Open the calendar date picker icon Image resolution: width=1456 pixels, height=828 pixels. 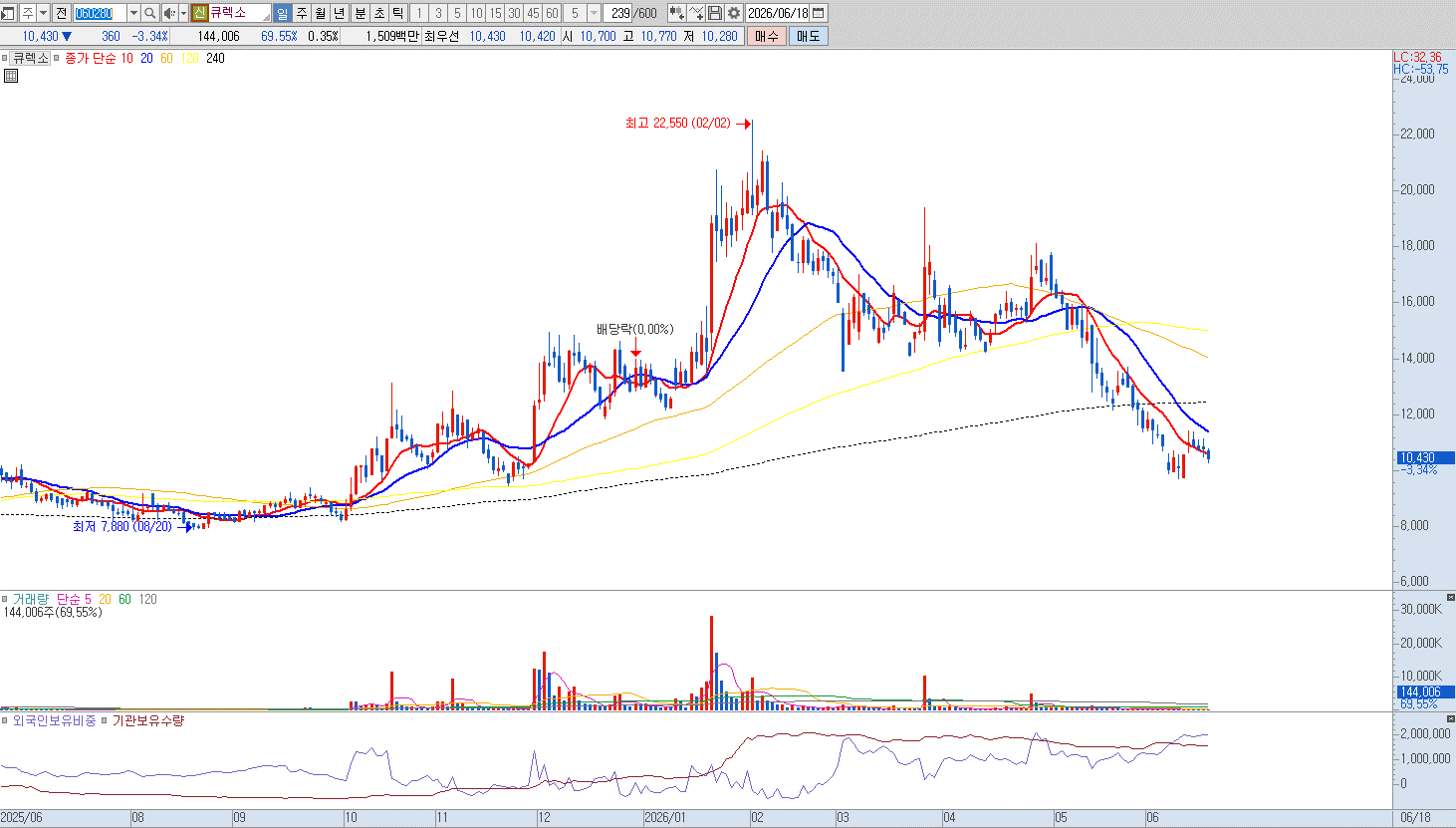pos(819,13)
